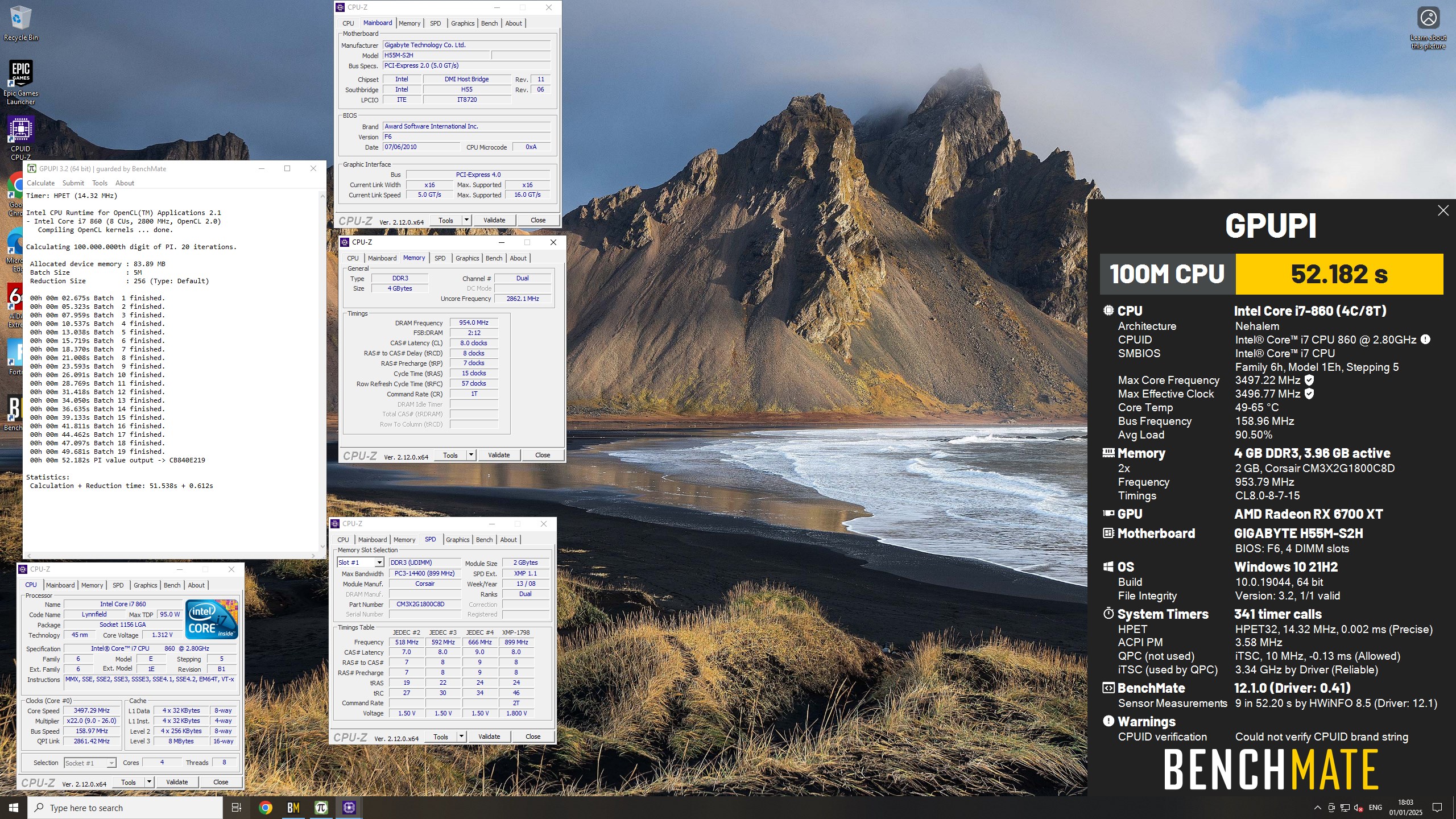Image resolution: width=1456 pixels, height=819 pixels.
Task: Switch to BenchMate in the taskbar
Action: tap(293, 808)
